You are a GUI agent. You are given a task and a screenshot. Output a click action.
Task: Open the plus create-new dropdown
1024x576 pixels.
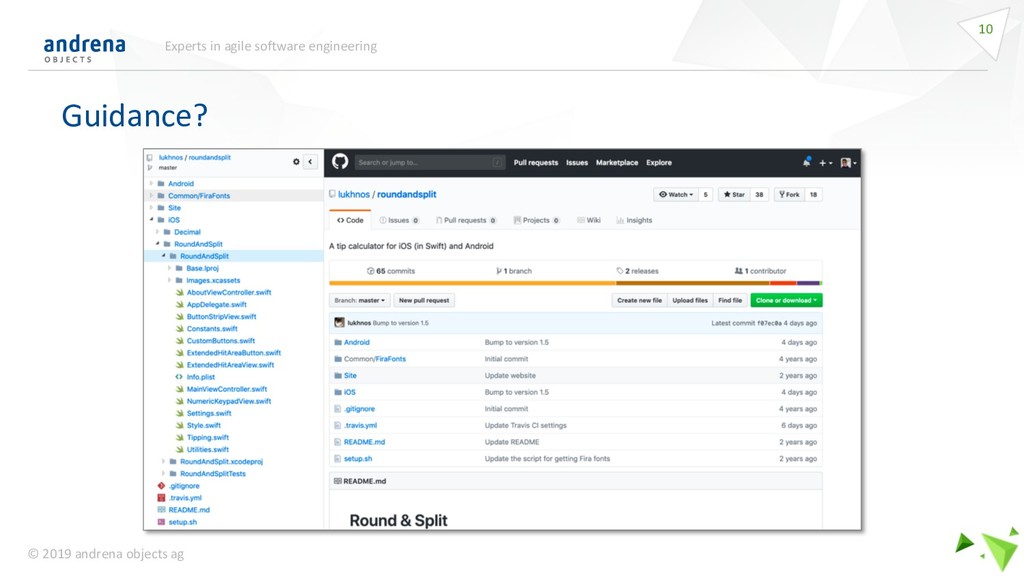(x=825, y=163)
